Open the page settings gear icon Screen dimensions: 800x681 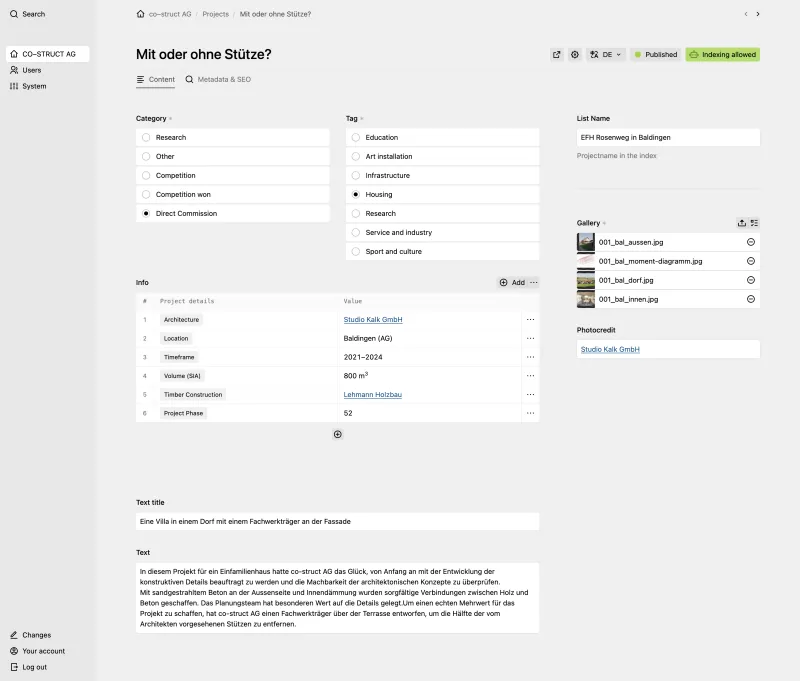[x=576, y=55]
